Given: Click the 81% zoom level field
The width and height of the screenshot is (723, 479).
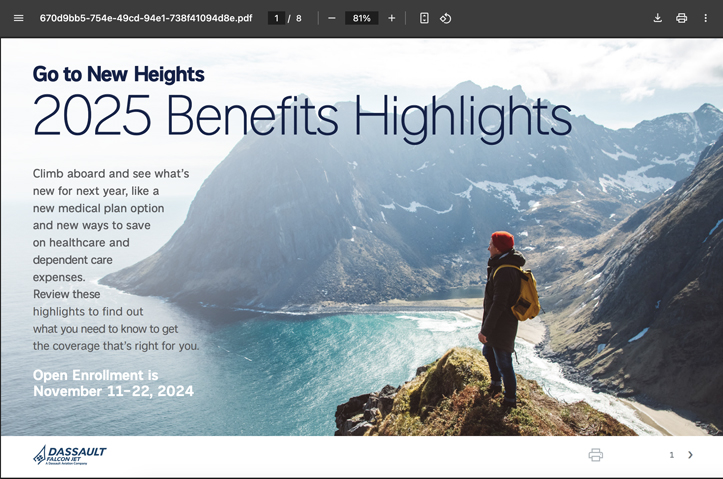Looking at the screenshot, I should pyautogui.click(x=362, y=18).
